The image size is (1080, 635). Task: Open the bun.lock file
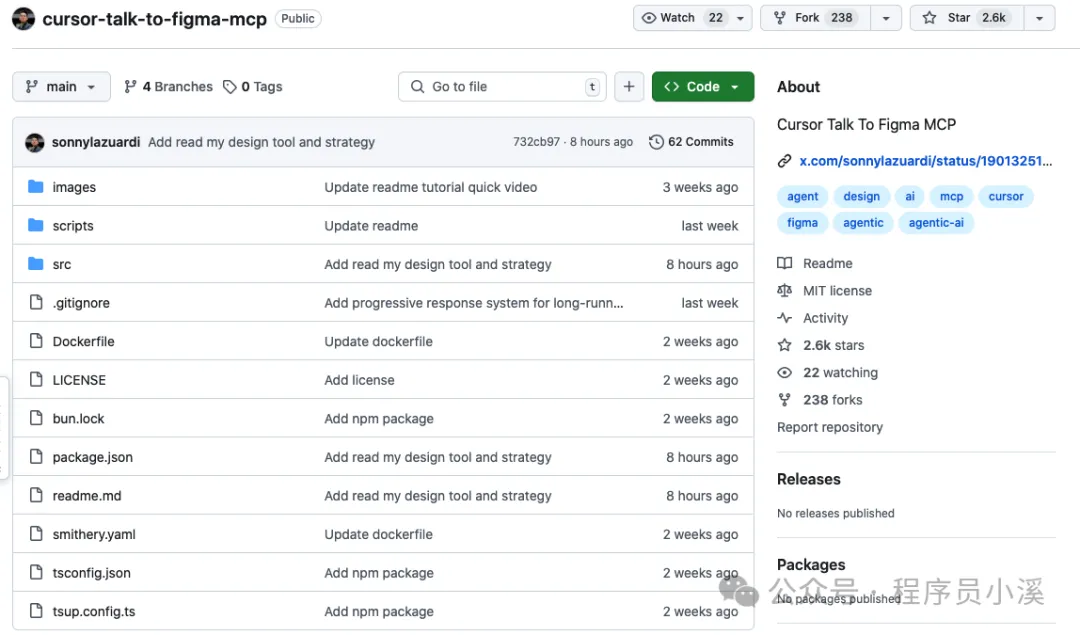point(79,419)
